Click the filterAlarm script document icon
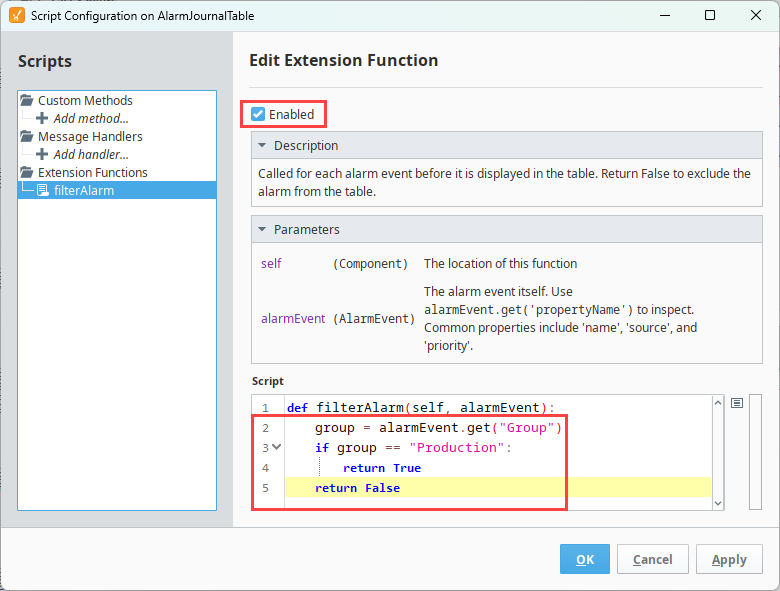This screenshot has width=780, height=591. coord(43,190)
